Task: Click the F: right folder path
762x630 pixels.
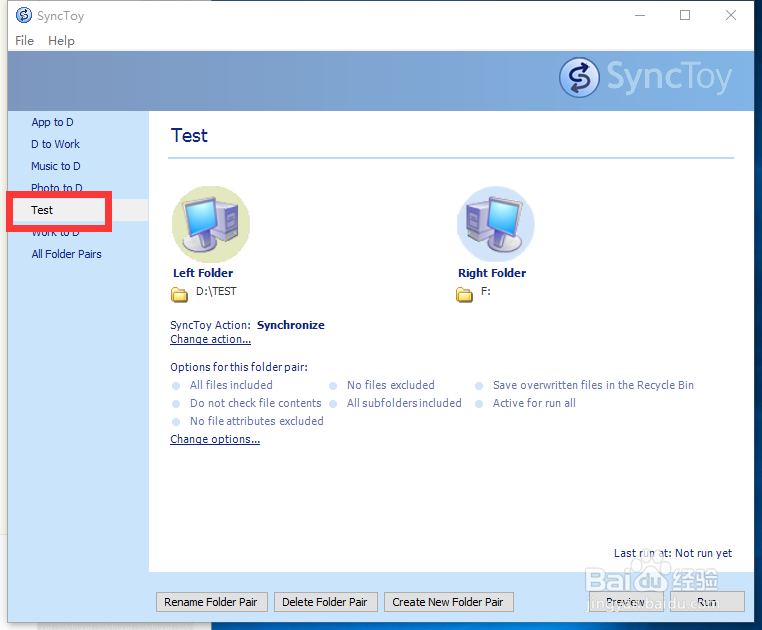Action: 486,291
